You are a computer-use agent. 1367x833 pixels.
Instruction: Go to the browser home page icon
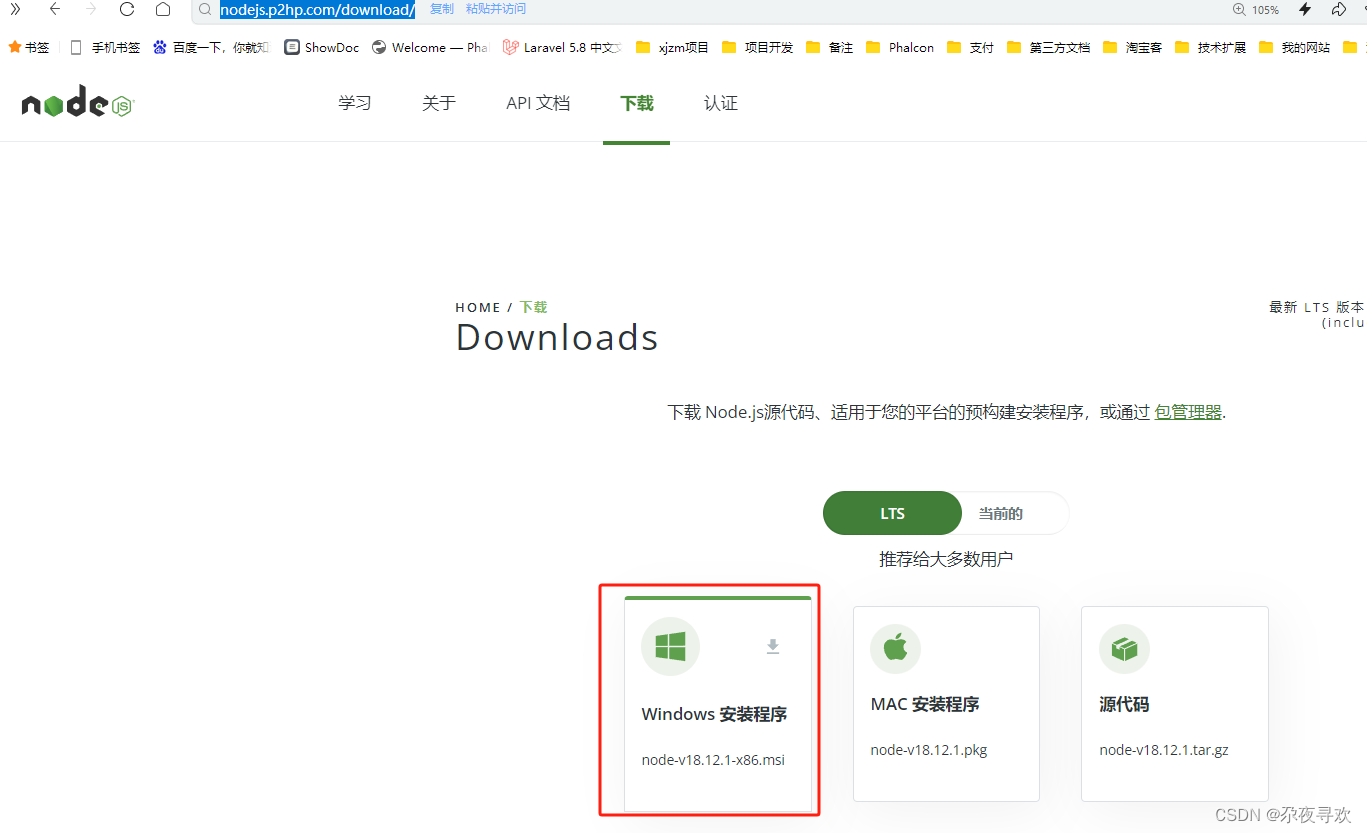pyautogui.click(x=163, y=9)
